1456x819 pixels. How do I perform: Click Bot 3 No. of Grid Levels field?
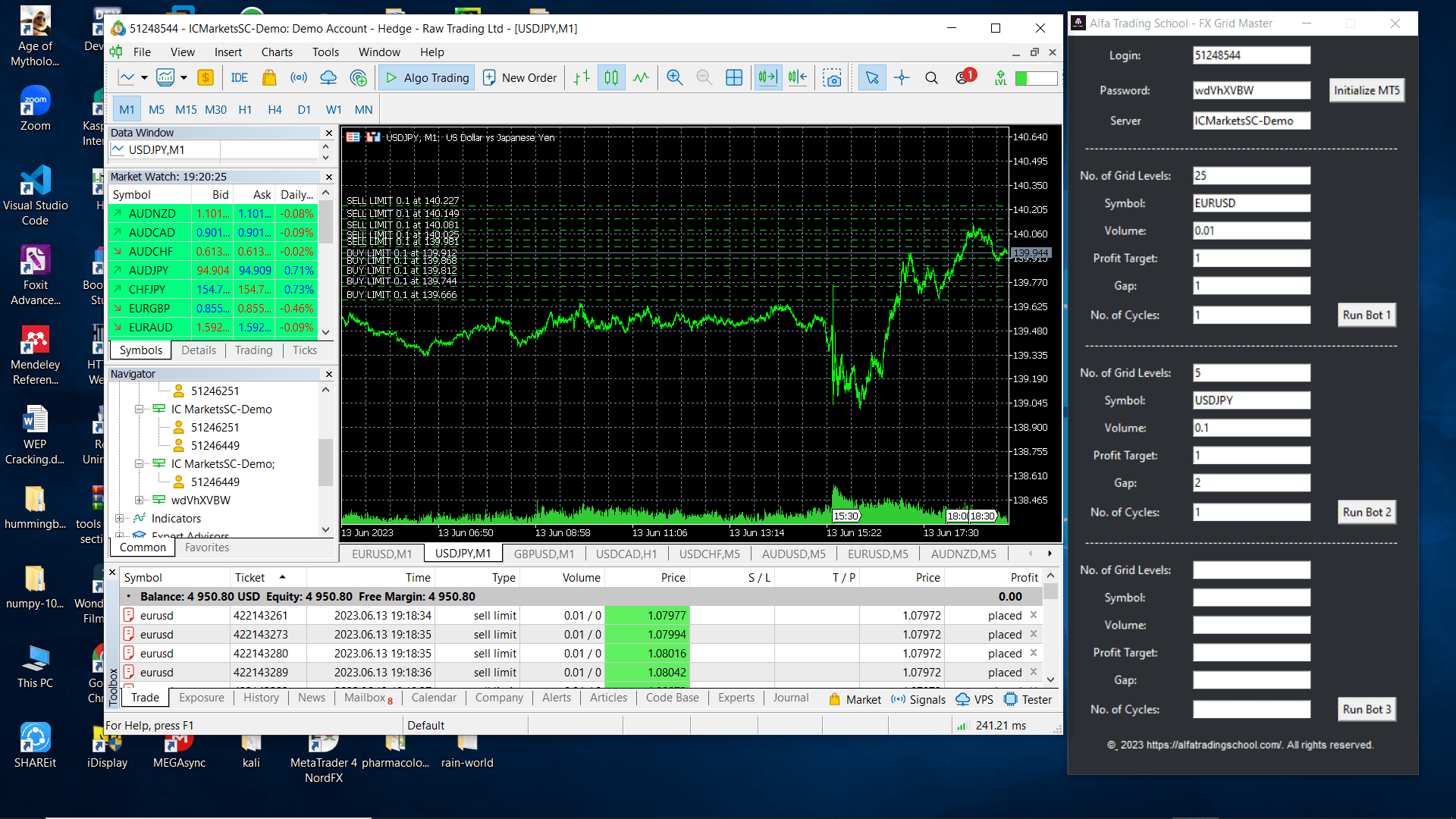tap(1251, 570)
